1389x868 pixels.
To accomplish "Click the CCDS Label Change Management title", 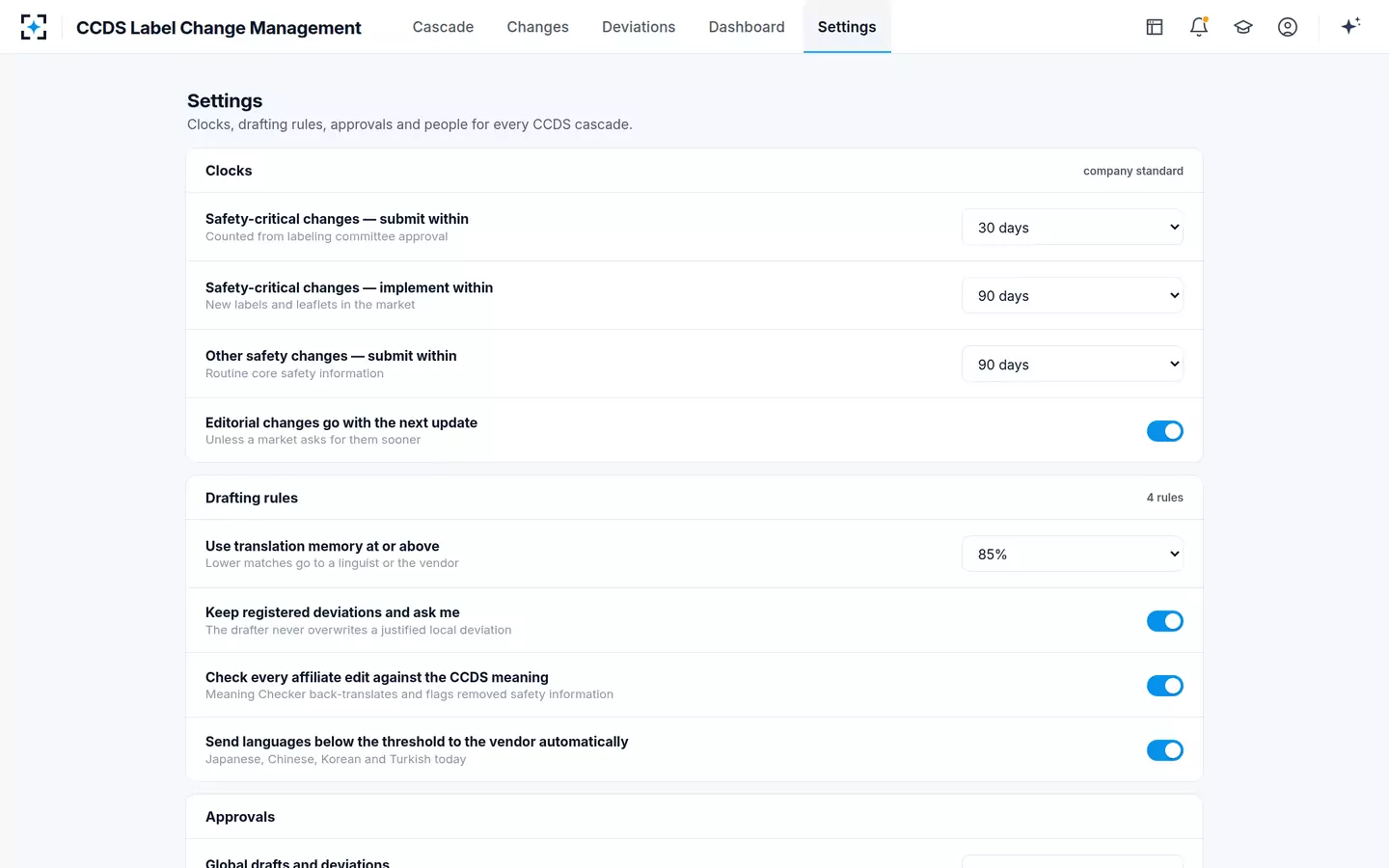I will [219, 28].
